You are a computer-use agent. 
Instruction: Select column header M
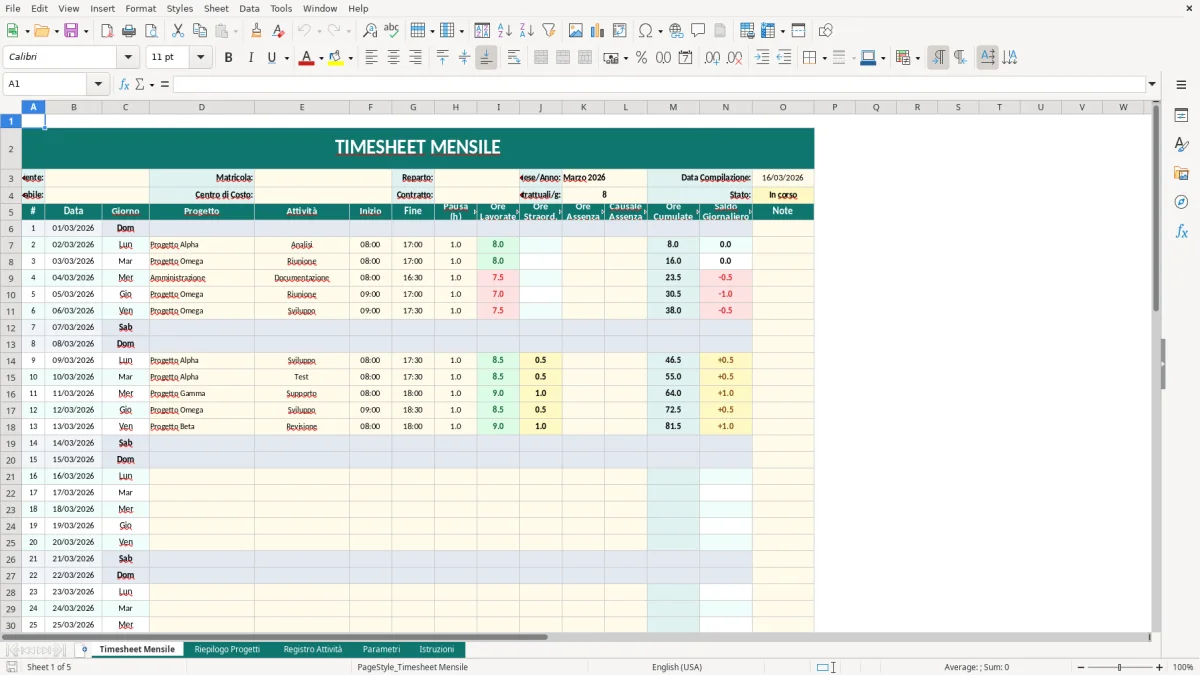pyautogui.click(x=673, y=107)
